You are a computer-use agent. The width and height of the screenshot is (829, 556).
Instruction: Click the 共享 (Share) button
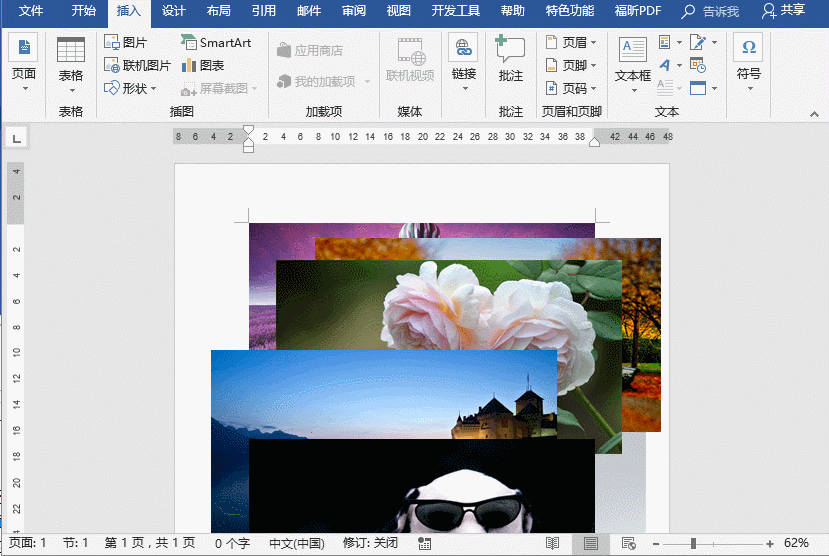783,11
